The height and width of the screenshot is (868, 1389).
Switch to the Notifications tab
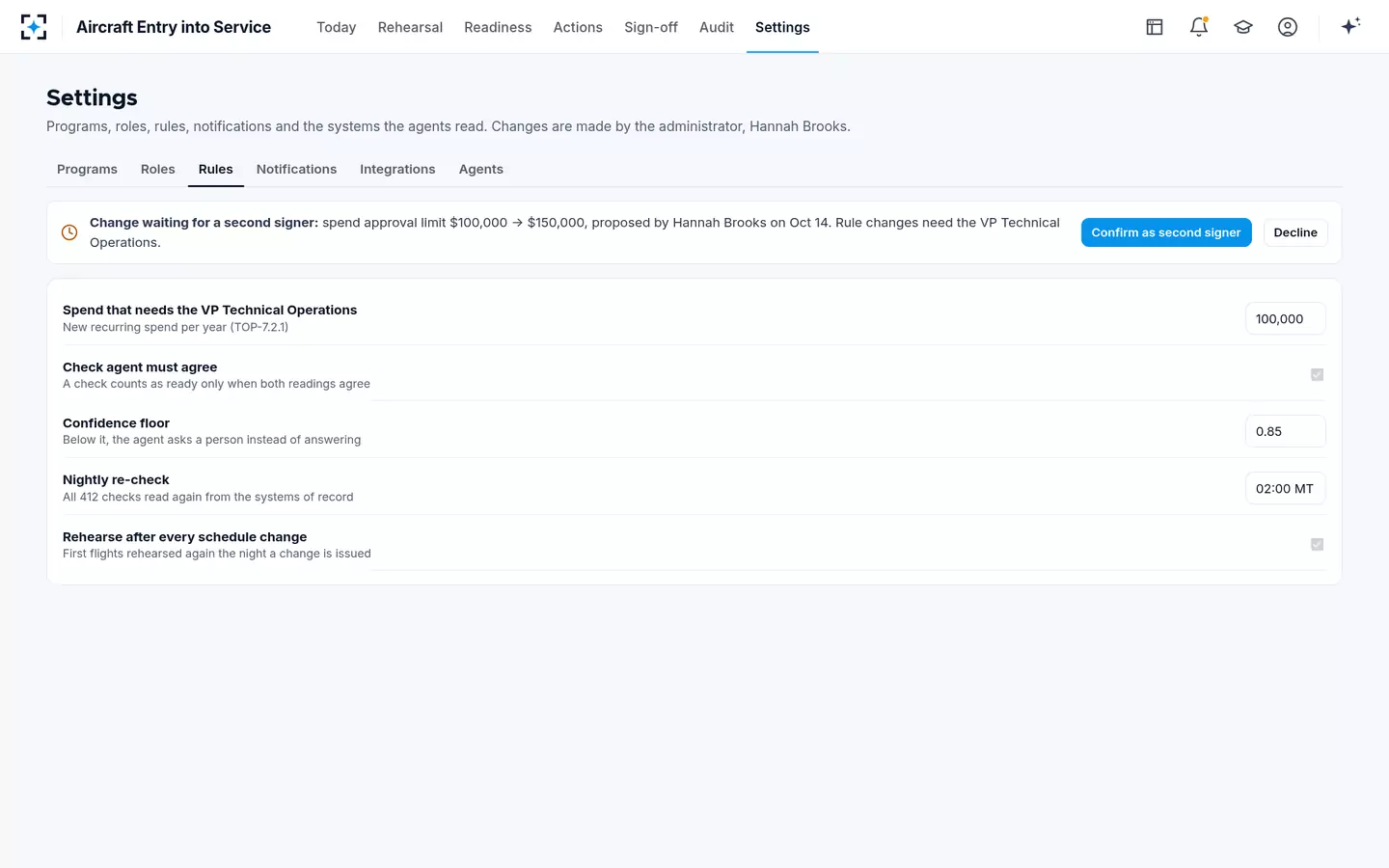296,169
